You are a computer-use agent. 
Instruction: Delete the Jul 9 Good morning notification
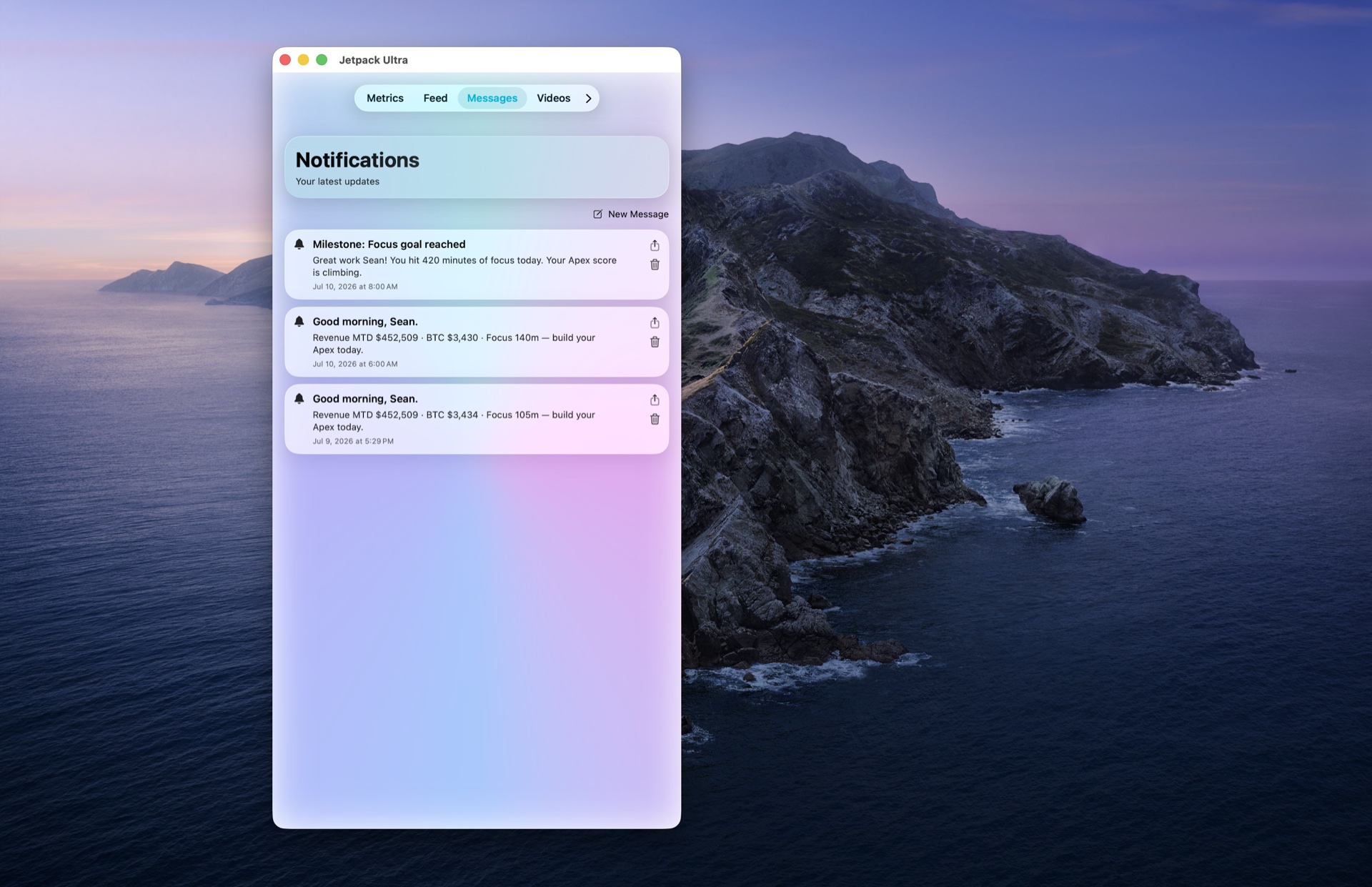tap(655, 419)
